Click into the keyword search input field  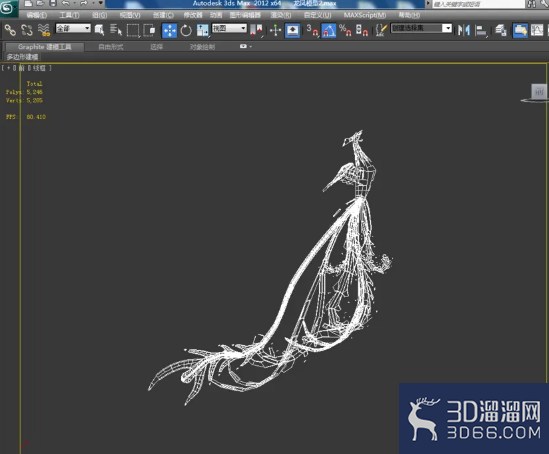[478, 4]
